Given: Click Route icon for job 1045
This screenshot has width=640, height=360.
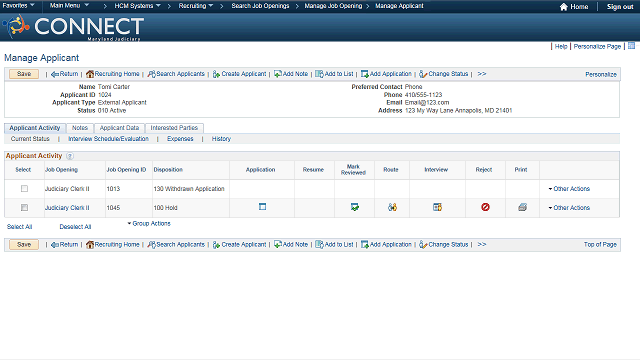Looking at the screenshot, I should 392,207.
